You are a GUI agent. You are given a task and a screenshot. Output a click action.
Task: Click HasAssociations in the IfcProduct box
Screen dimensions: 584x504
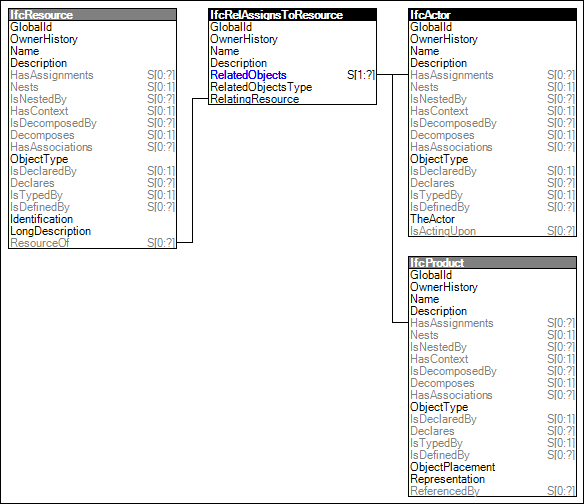tap(451, 395)
